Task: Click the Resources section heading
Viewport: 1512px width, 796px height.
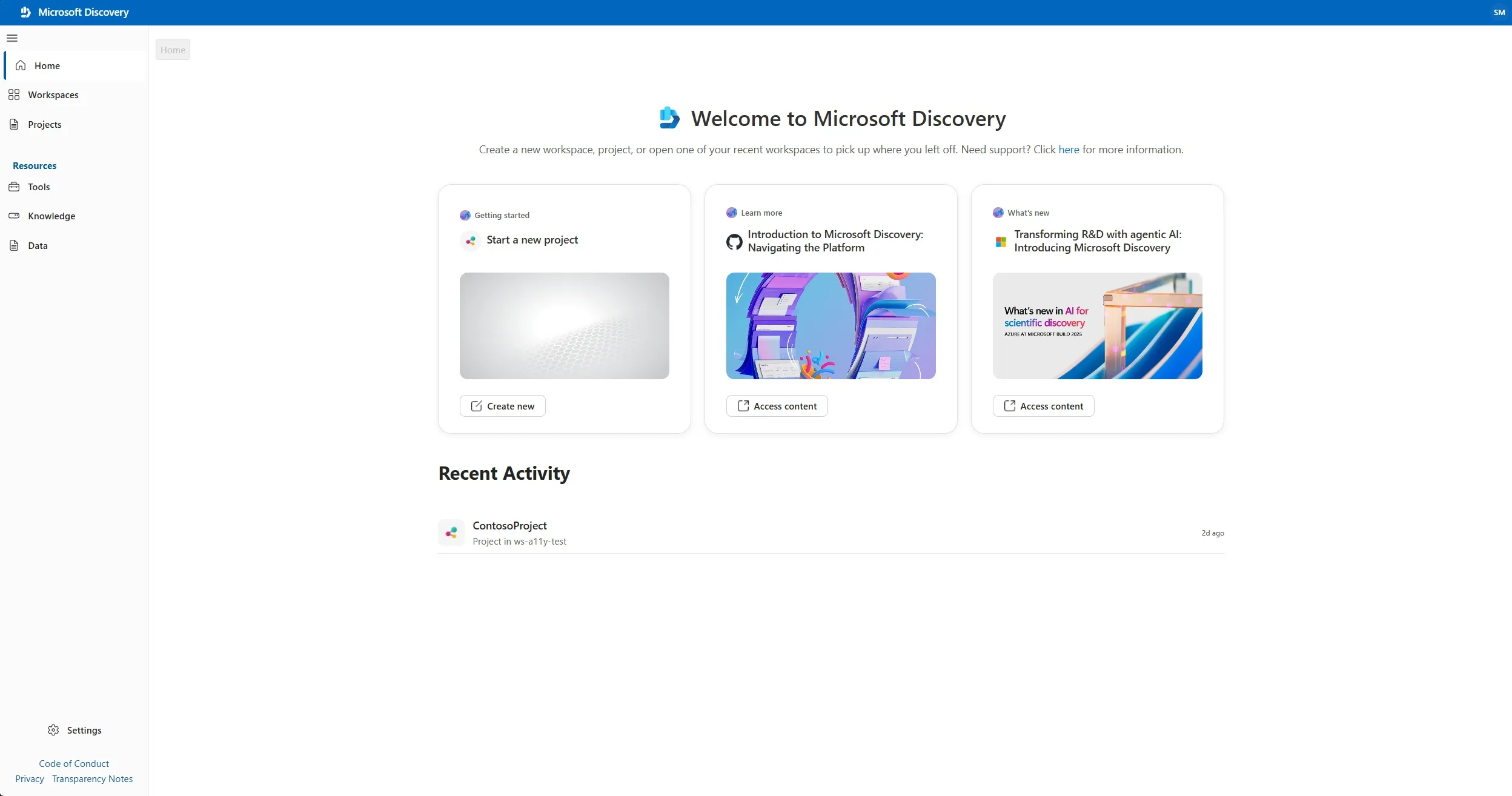Action: tap(35, 165)
